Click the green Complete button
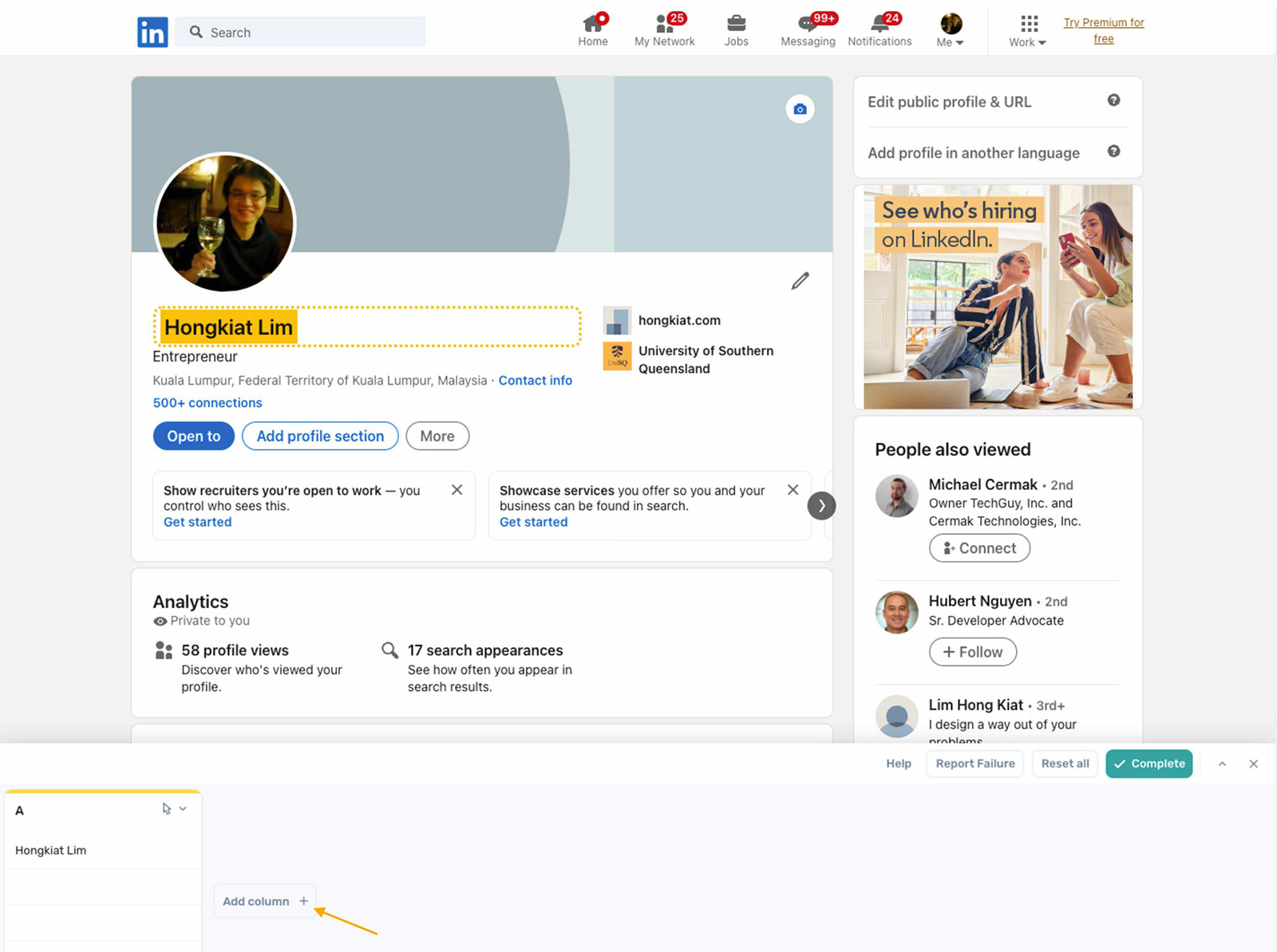The height and width of the screenshot is (952, 1277). coord(1149,764)
